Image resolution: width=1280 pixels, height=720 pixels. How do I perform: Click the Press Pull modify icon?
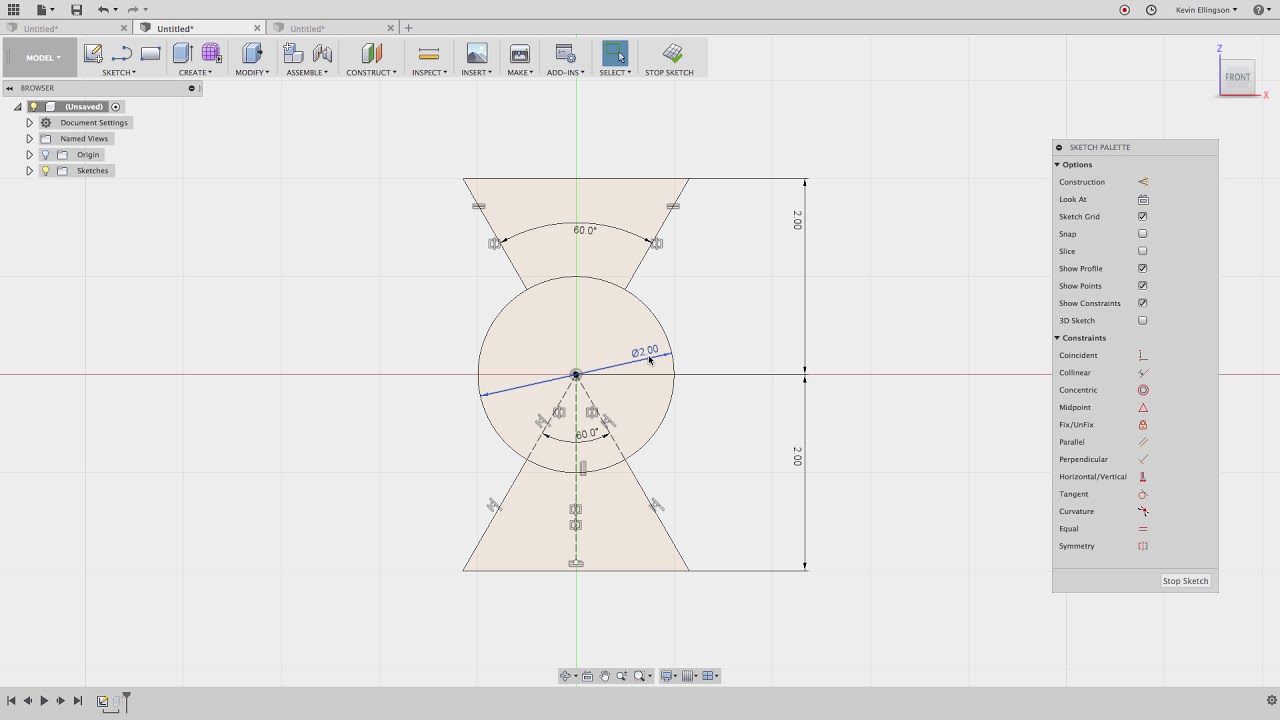(252, 54)
